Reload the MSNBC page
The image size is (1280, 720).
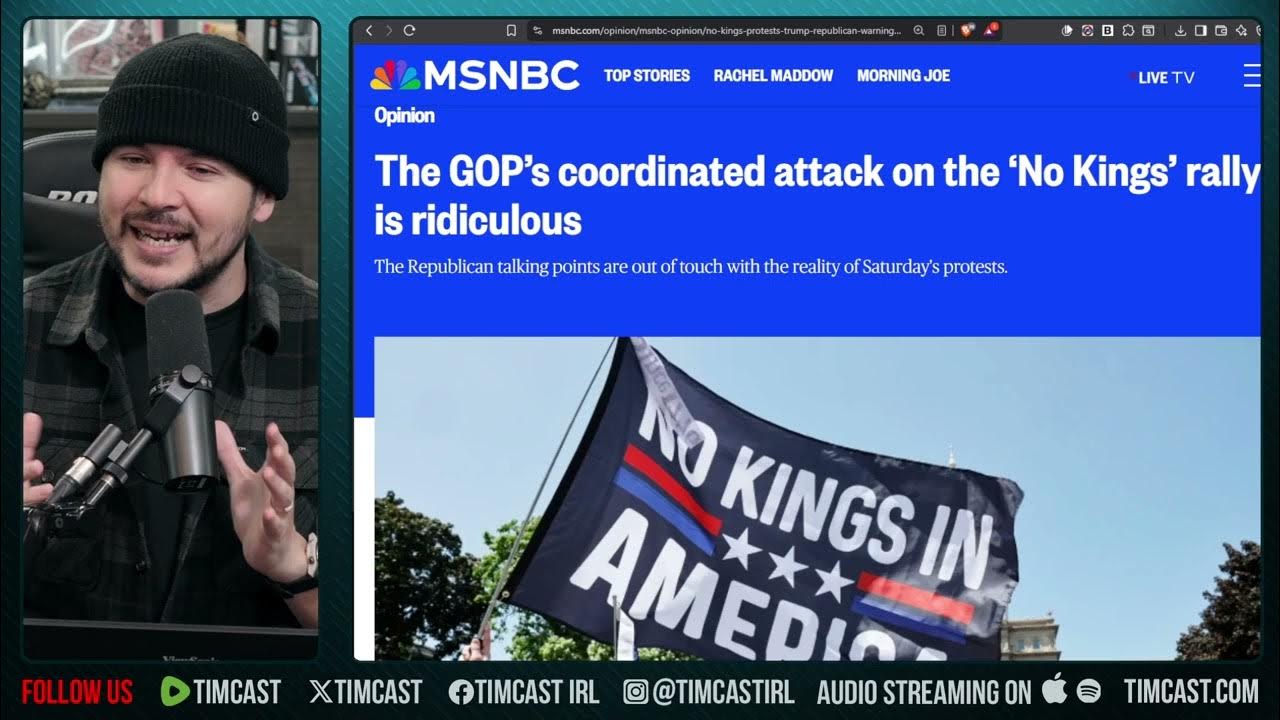pyautogui.click(x=409, y=31)
